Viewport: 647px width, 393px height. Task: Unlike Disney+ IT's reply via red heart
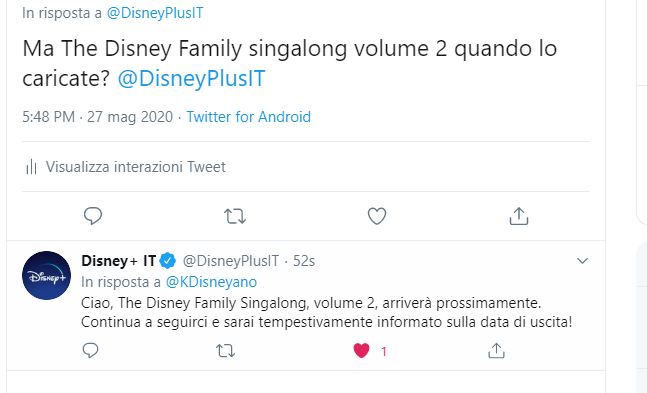[361, 351]
